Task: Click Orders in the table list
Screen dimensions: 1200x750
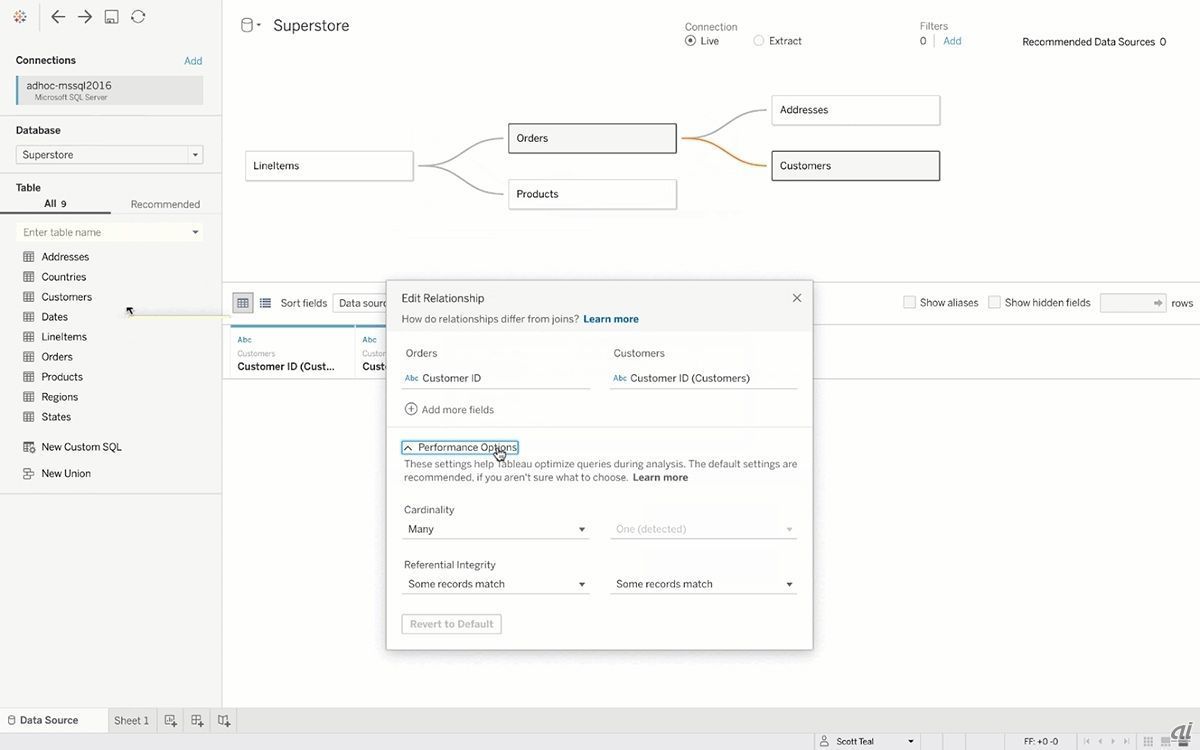Action: pyautogui.click(x=57, y=357)
